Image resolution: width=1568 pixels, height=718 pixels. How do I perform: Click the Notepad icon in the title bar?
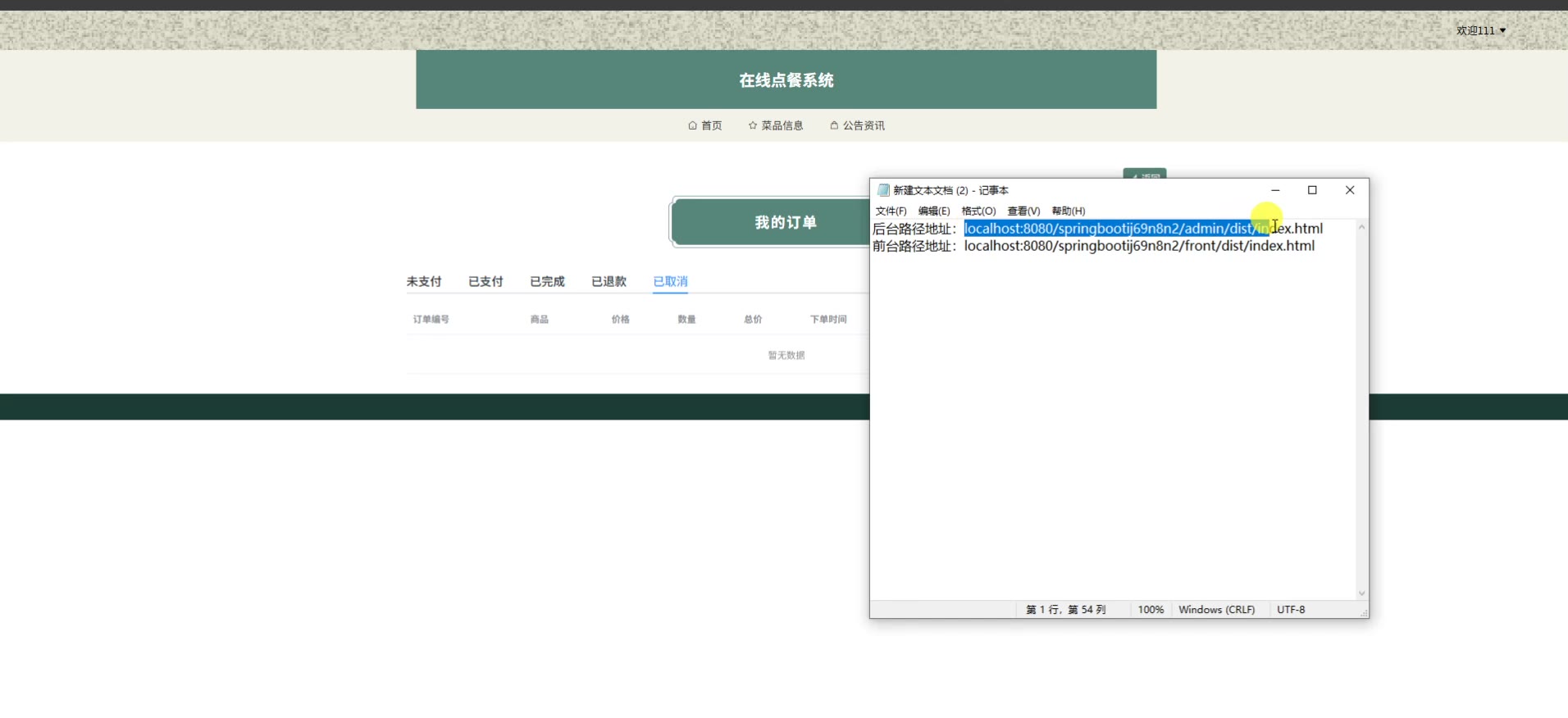coord(883,190)
